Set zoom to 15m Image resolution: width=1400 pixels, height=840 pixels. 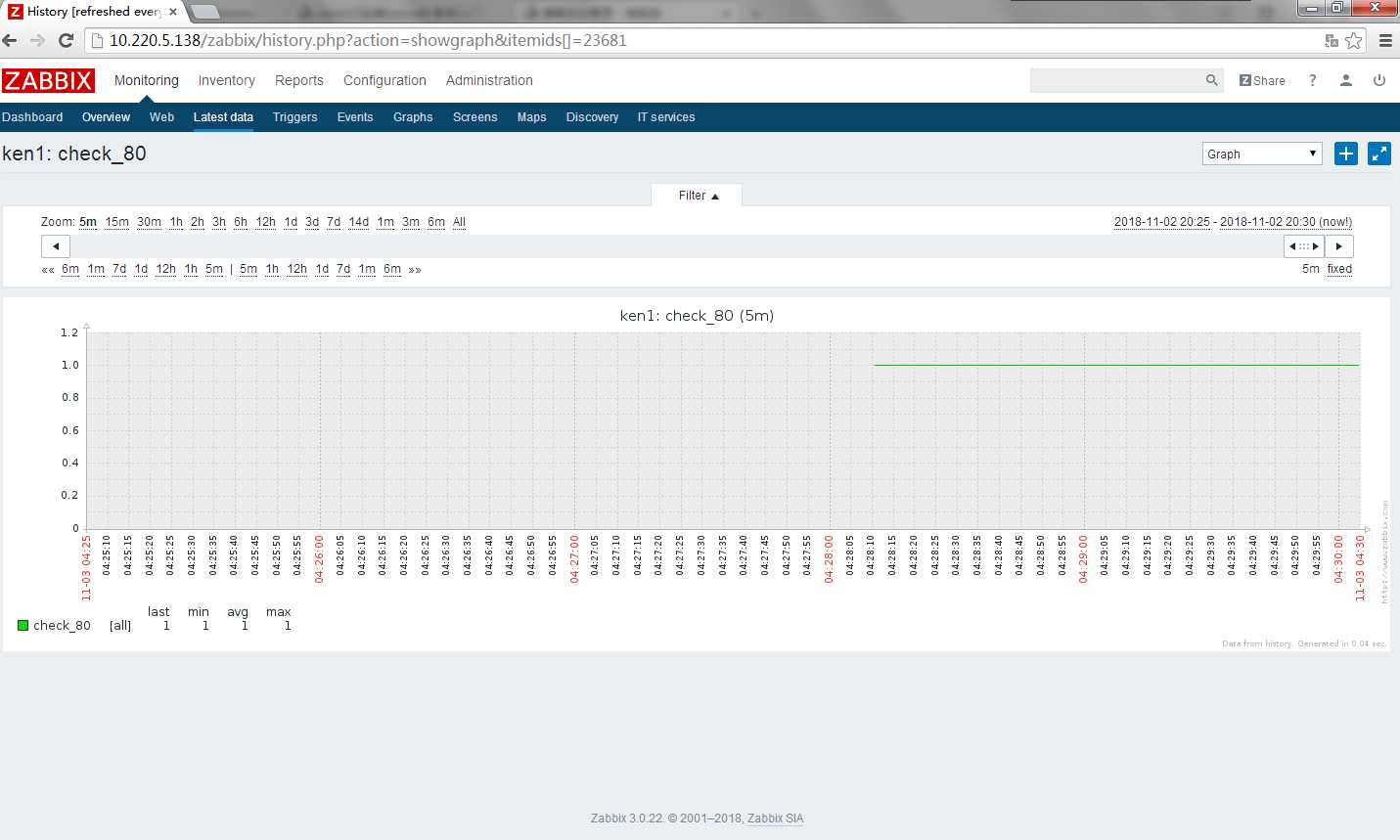pos(117,222)
